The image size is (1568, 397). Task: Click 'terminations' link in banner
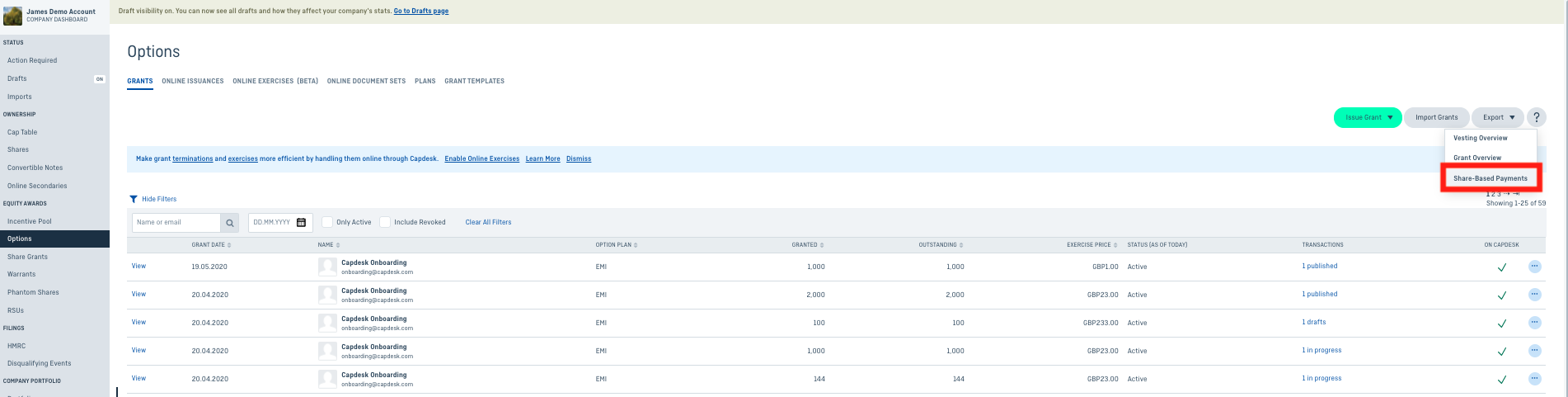[193, 158]
